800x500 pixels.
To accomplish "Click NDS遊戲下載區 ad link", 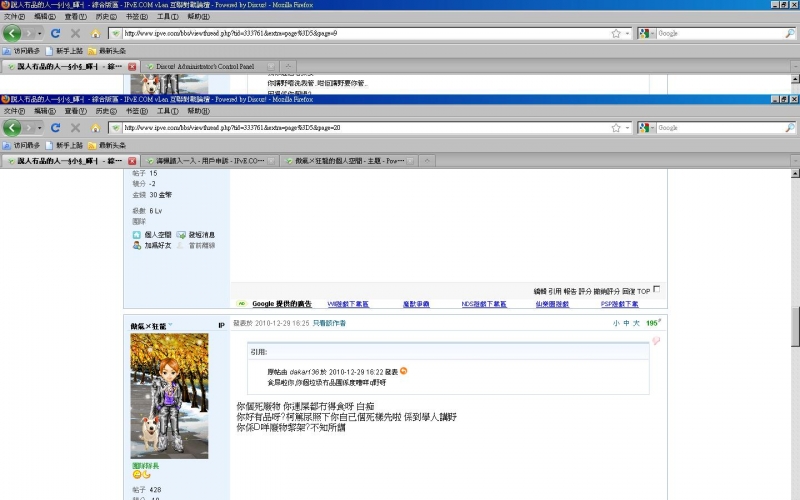I will coord(485,303).
